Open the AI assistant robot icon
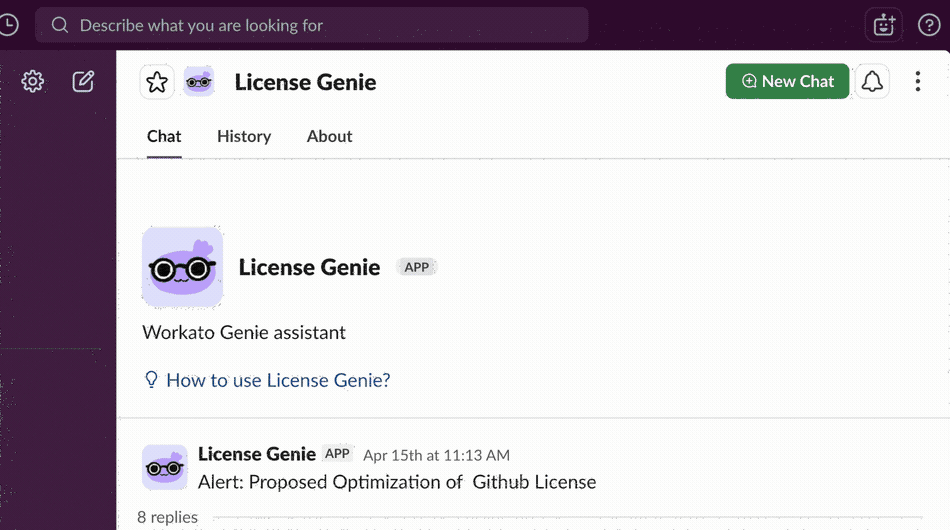This screenshot has width=950, height=530. tap(884, 25)
